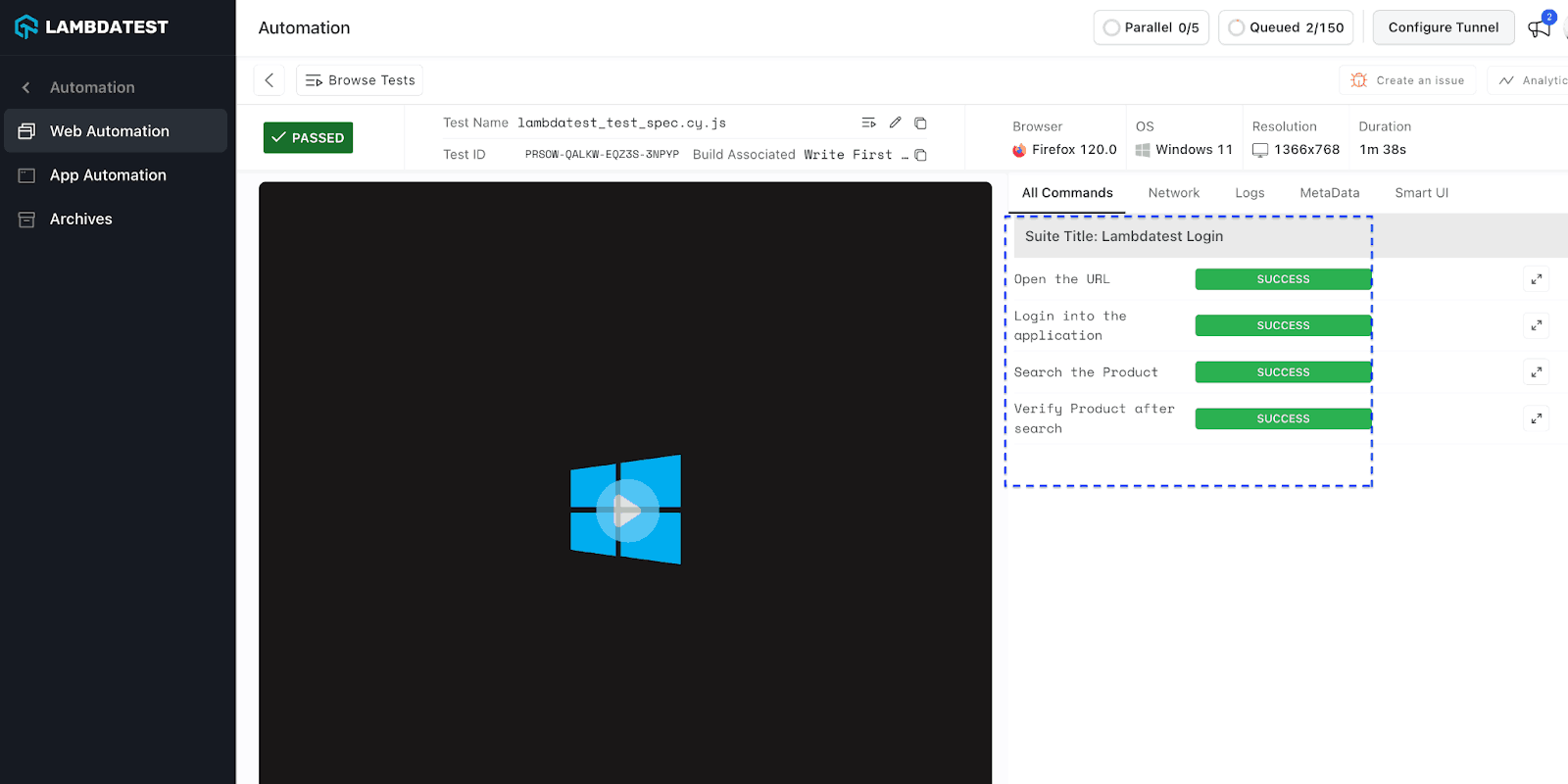Click the green PASSED status badge
1568x784 pixels.
[308, 137]
